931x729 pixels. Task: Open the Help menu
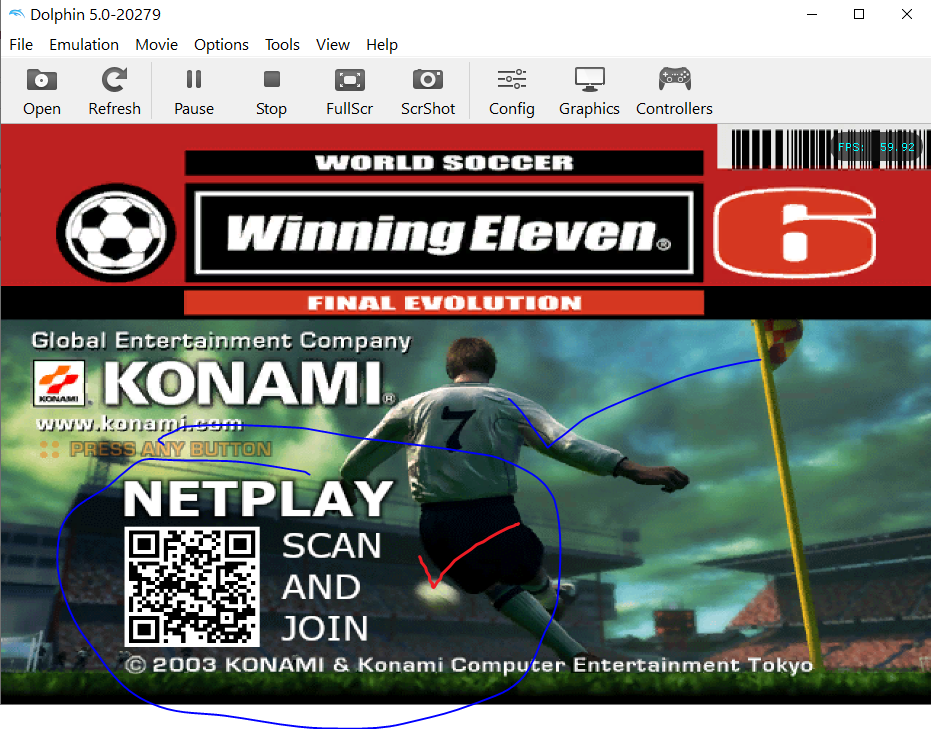coord(382,45)
